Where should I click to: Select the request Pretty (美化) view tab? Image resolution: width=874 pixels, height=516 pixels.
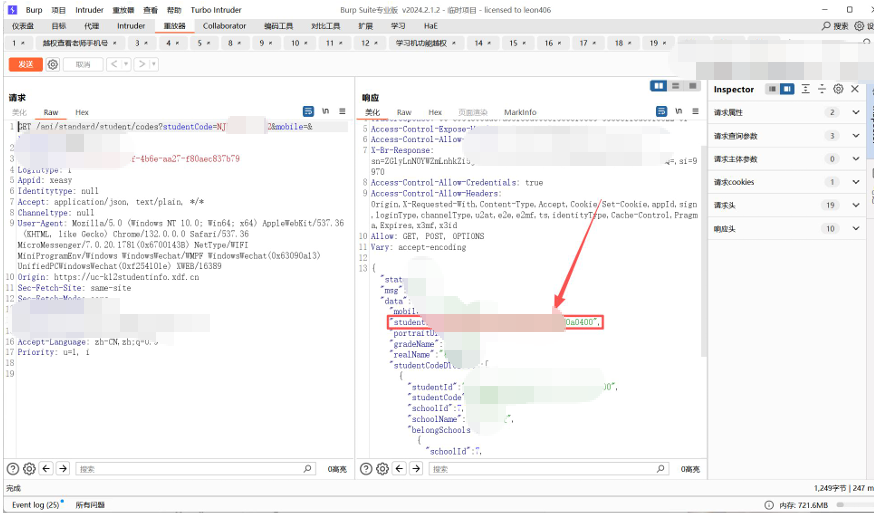[x=20, y=113]
